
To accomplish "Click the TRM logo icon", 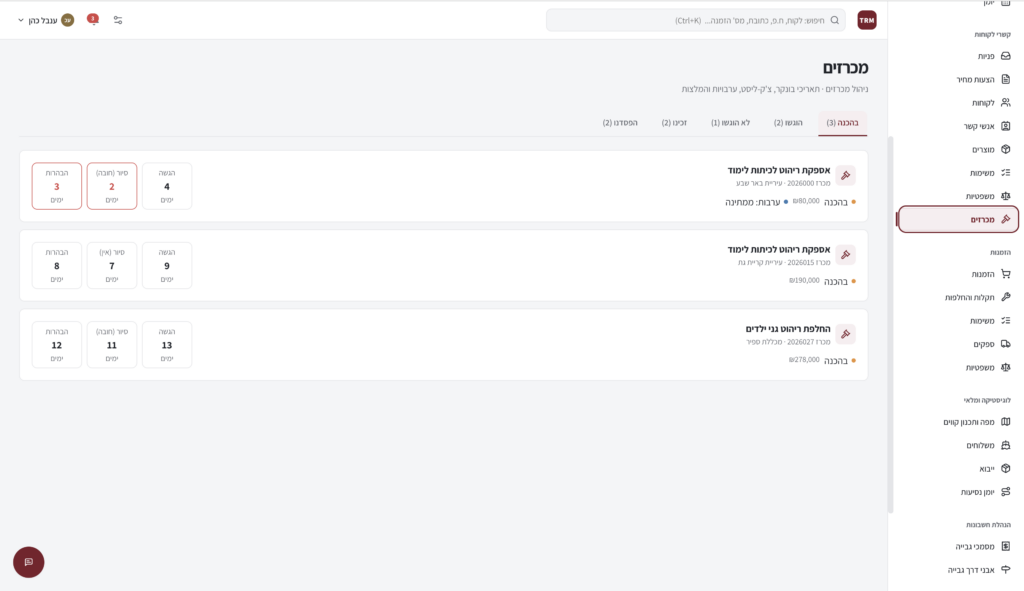I will (867, 20).
